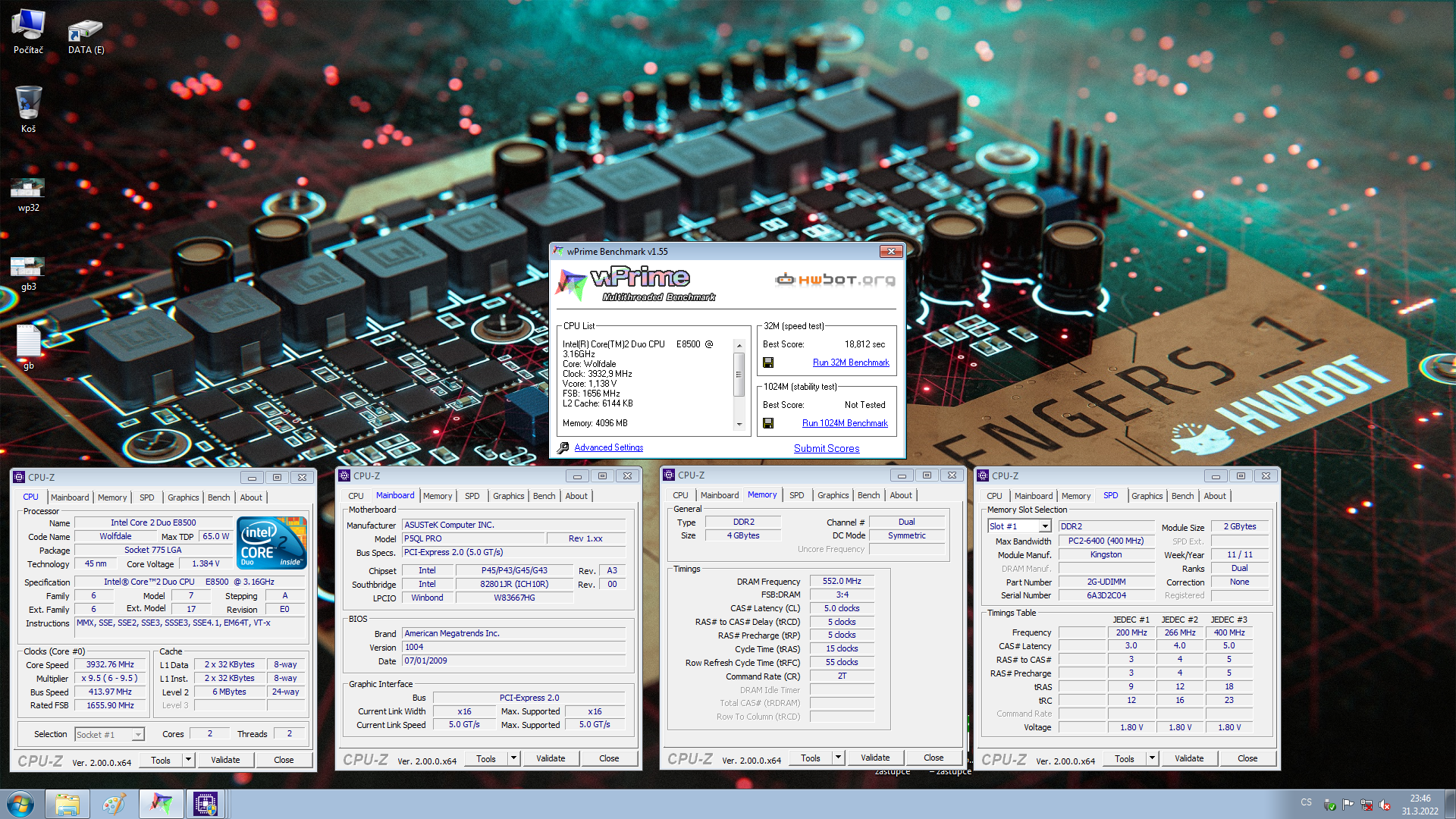The width and height of the screenshot is (1456, 819).
Task: Open SPD tab in Memory CPU-Z window
Action: (x=796, y=495)
